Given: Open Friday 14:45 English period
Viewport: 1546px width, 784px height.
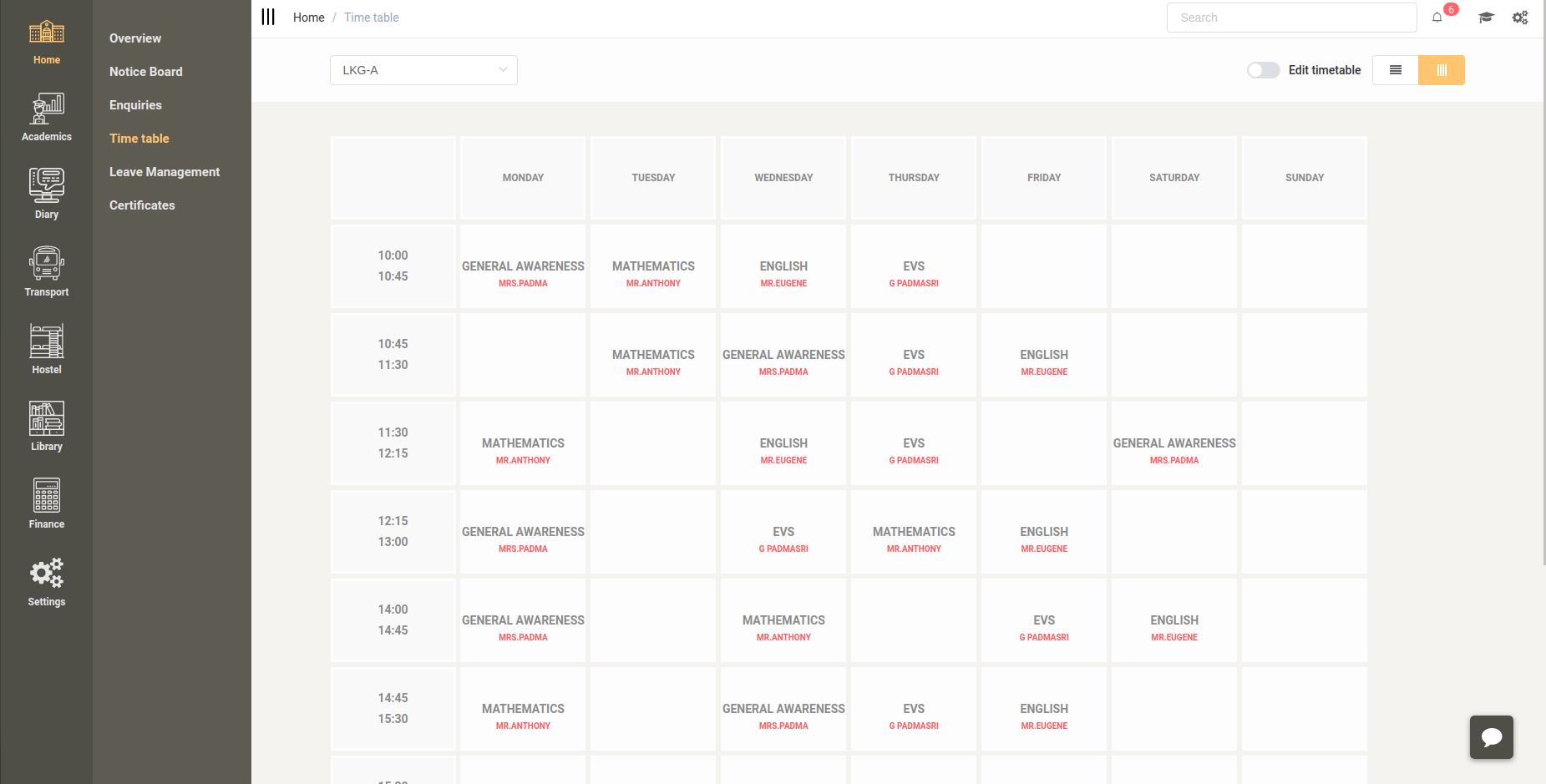Looking at the screenshot, I should coord(1044,709).
